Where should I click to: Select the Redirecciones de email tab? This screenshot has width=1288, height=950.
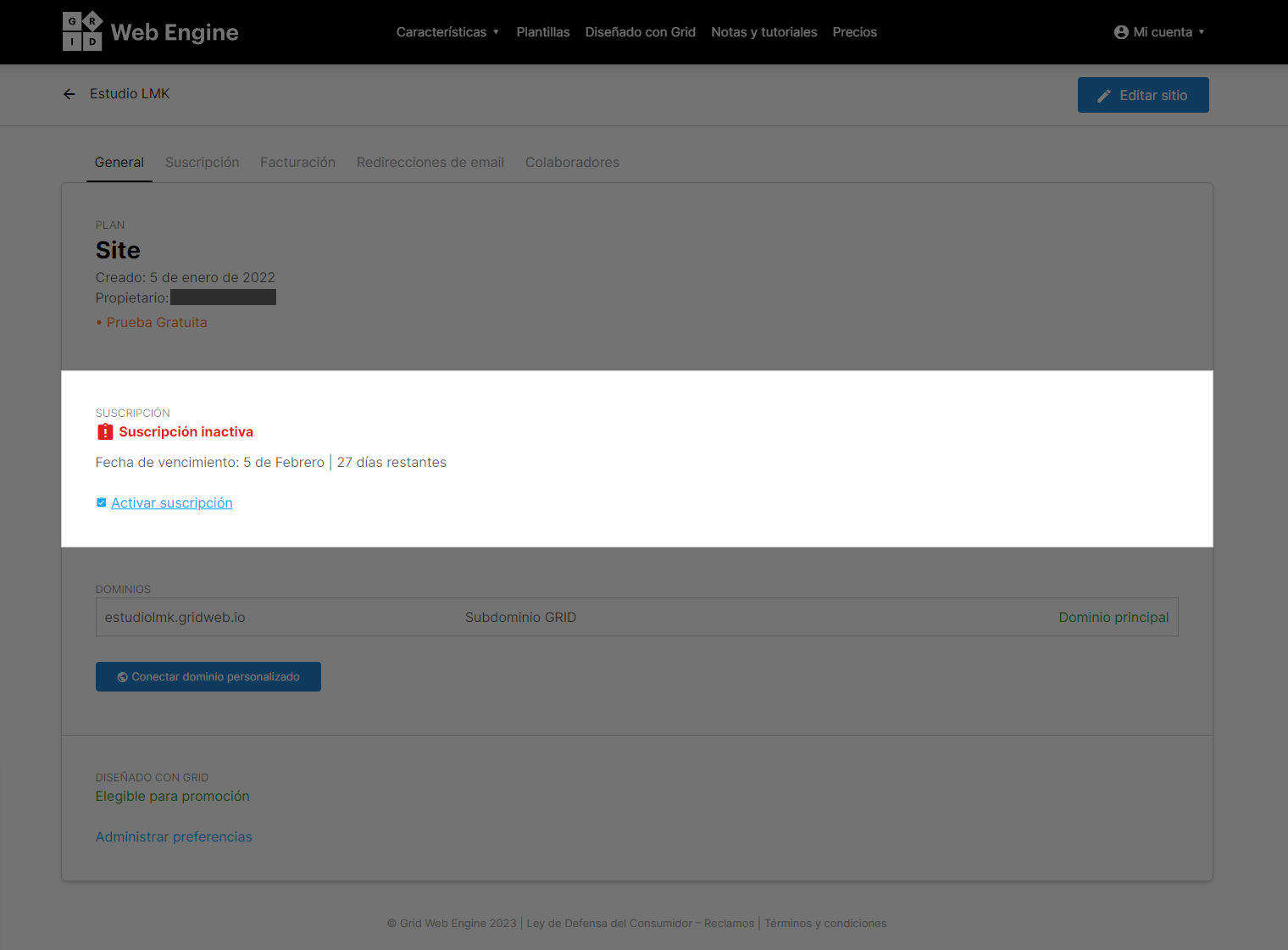click(430, 162)
